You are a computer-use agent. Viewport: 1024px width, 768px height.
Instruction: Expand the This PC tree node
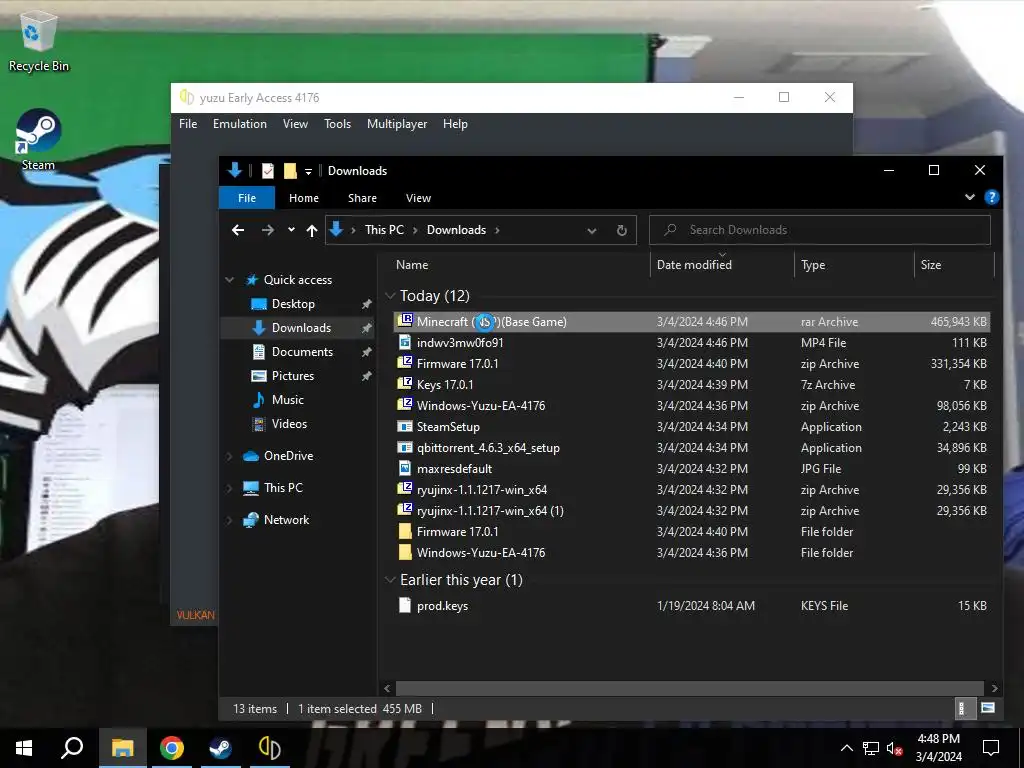(x=229, y=488)
